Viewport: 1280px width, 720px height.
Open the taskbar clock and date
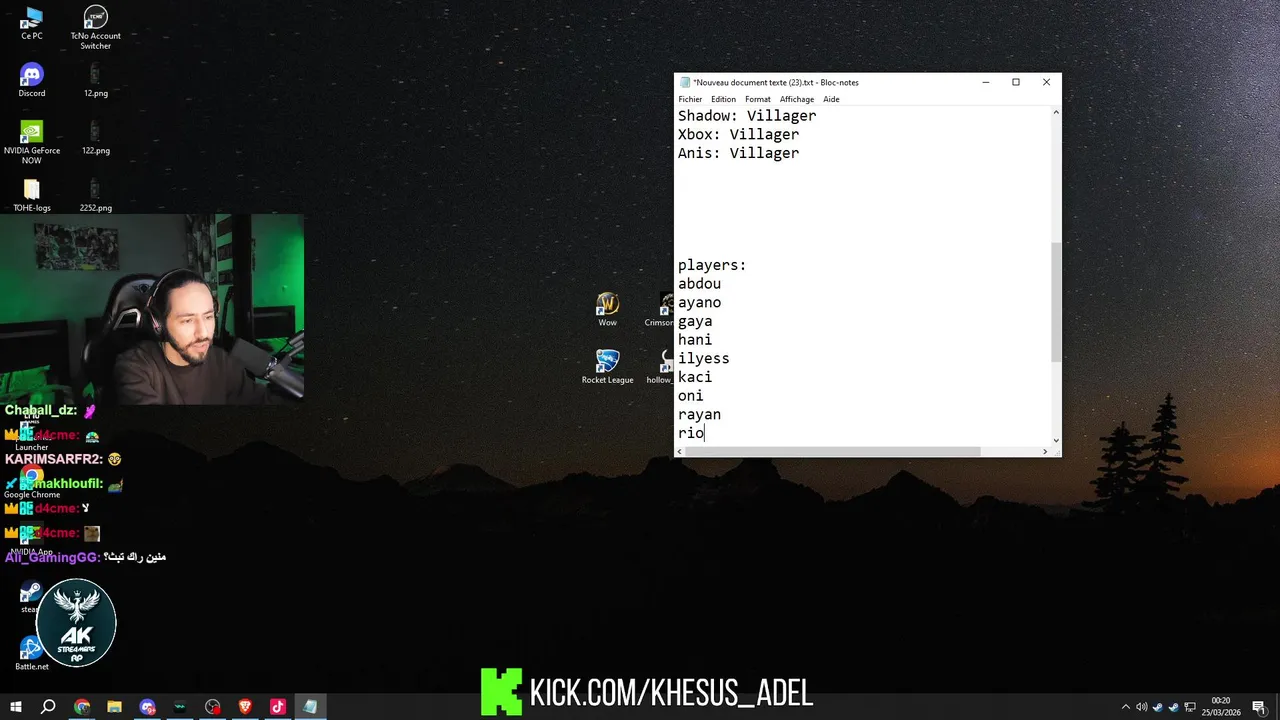(x=1221, y=707)
